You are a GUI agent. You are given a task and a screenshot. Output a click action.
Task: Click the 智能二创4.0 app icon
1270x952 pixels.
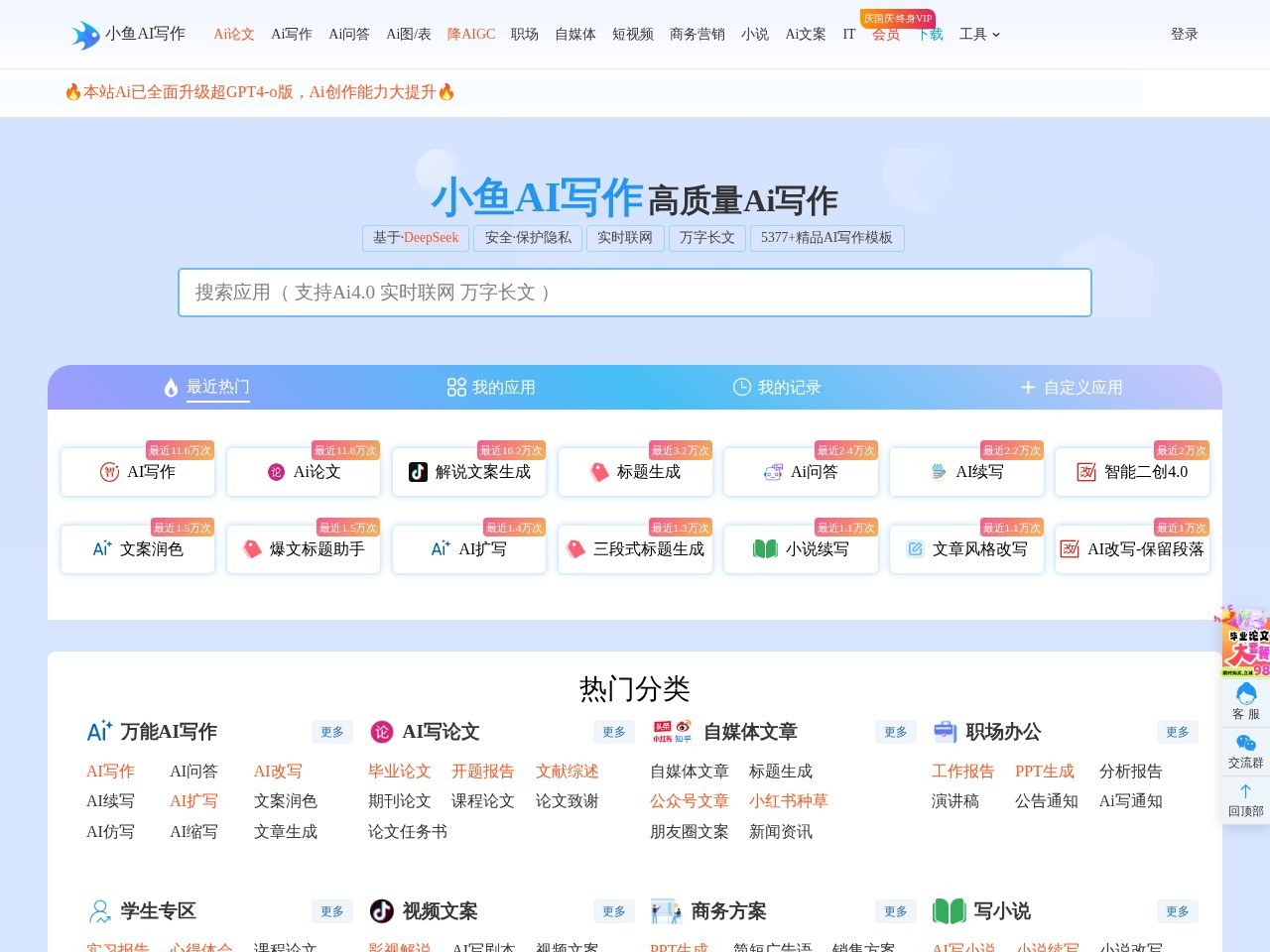[x=1086, y=472]
